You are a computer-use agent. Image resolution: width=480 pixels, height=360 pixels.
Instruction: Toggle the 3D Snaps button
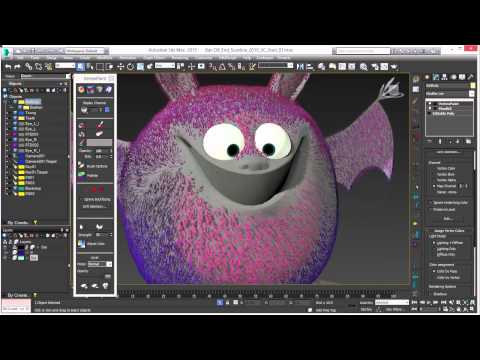[x=212, y=67]
